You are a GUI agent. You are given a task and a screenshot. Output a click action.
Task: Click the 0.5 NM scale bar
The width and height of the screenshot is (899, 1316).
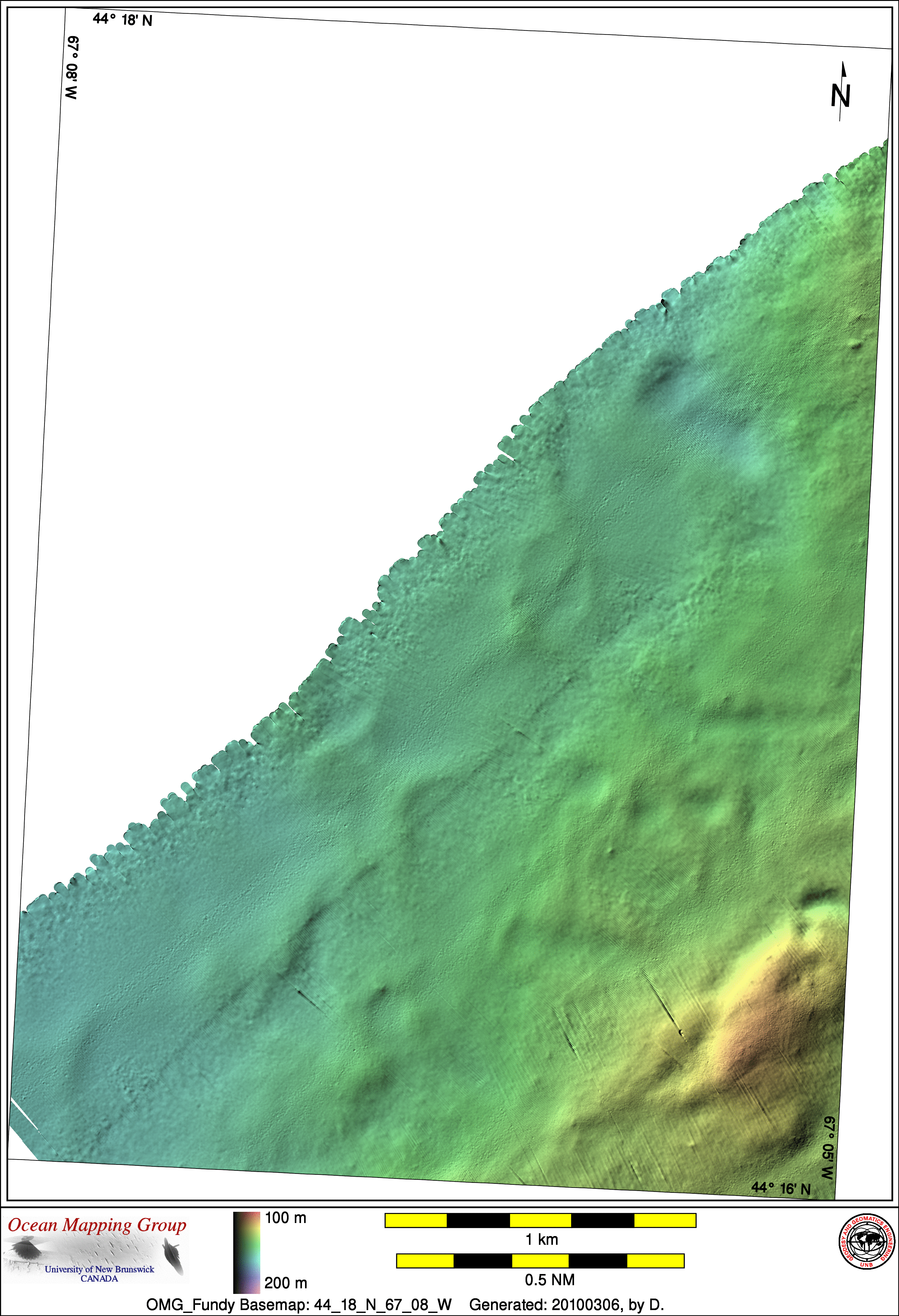[x=540, y=1261]
